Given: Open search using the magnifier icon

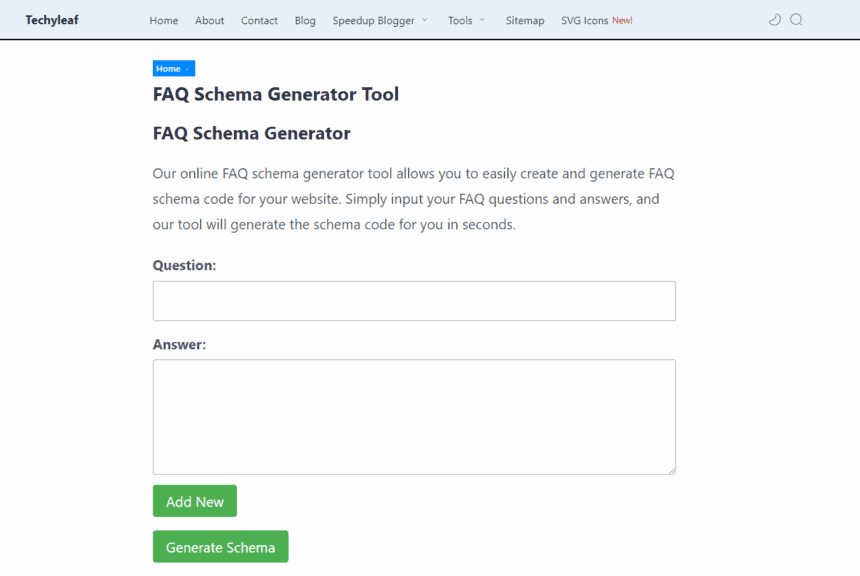Looking at the screenshot, I should 795,19.
